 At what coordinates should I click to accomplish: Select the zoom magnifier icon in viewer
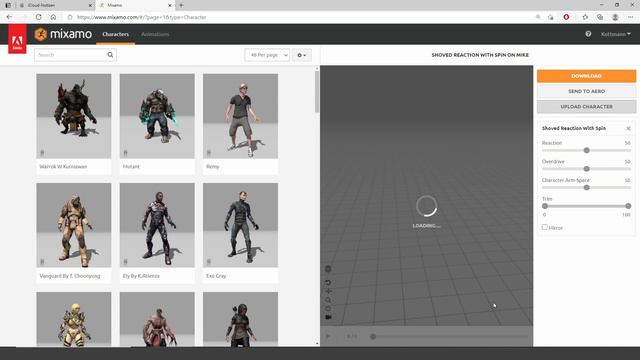328,300
